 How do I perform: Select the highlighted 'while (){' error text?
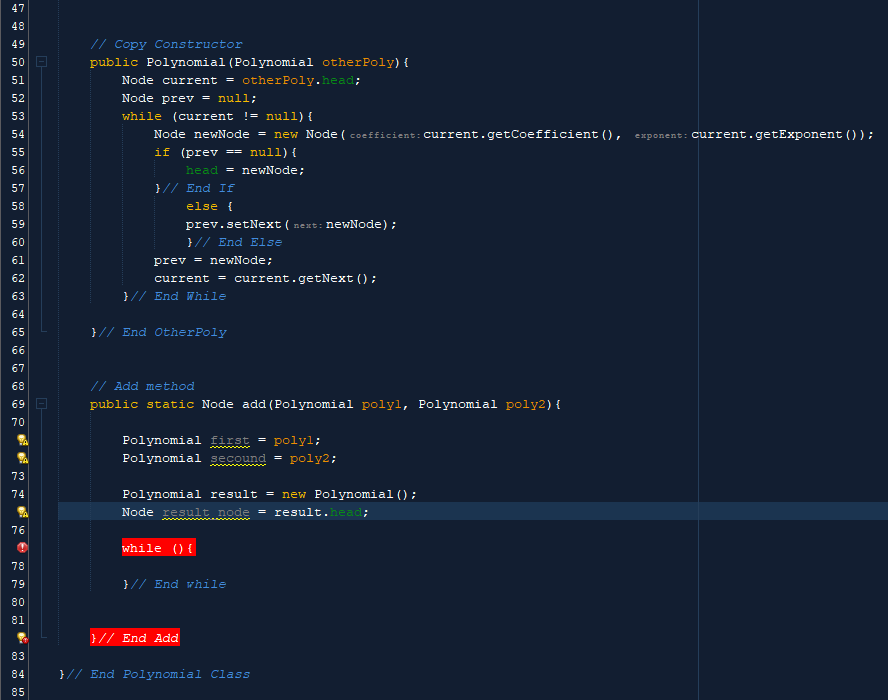[x=157, y=547]
